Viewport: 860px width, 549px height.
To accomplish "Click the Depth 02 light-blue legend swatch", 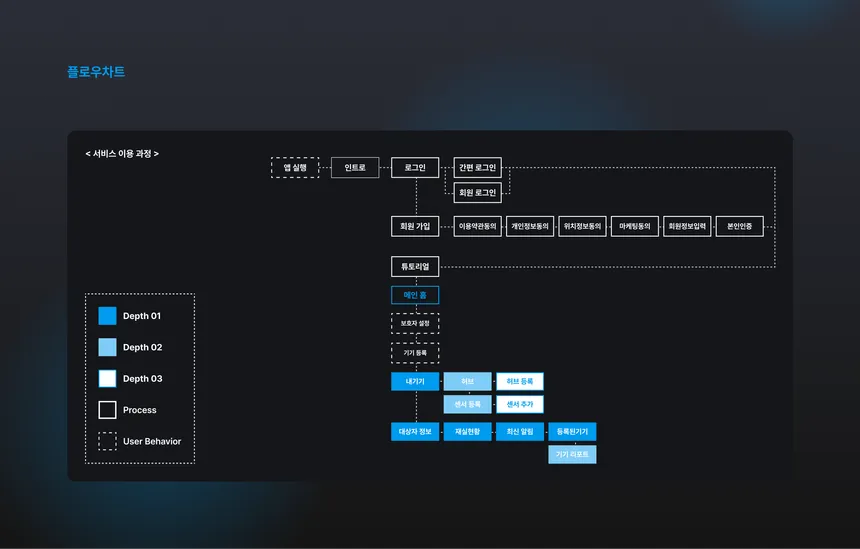I will pos(108,347).
